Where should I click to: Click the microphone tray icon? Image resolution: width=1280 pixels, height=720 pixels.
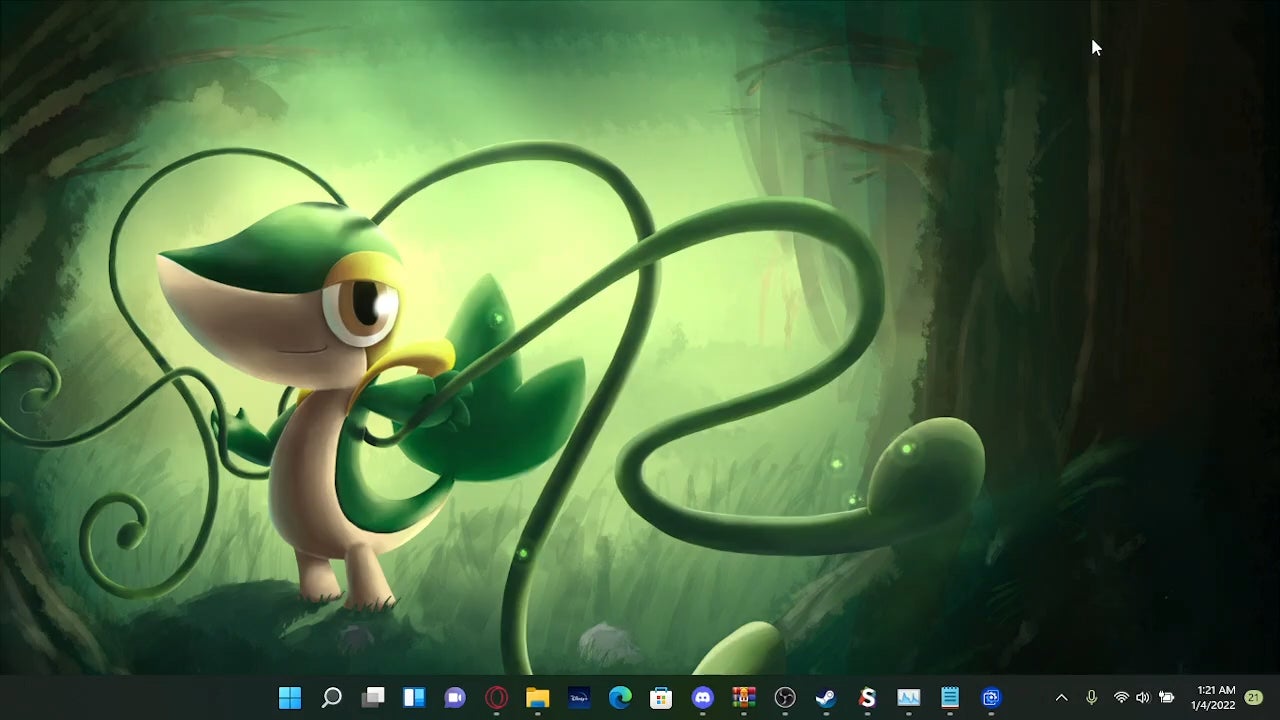coord(1092,698)
